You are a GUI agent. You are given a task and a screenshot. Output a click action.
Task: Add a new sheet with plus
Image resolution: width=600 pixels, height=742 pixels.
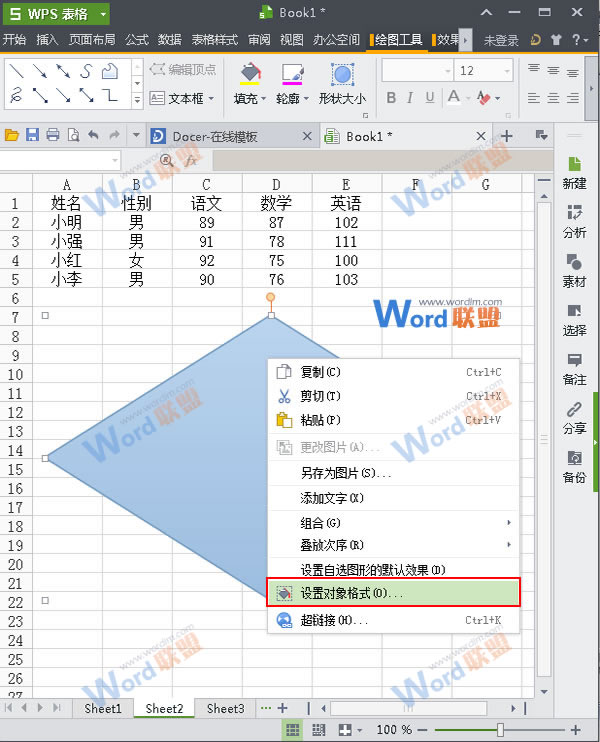pyautogui.click(x=282, y=708)
